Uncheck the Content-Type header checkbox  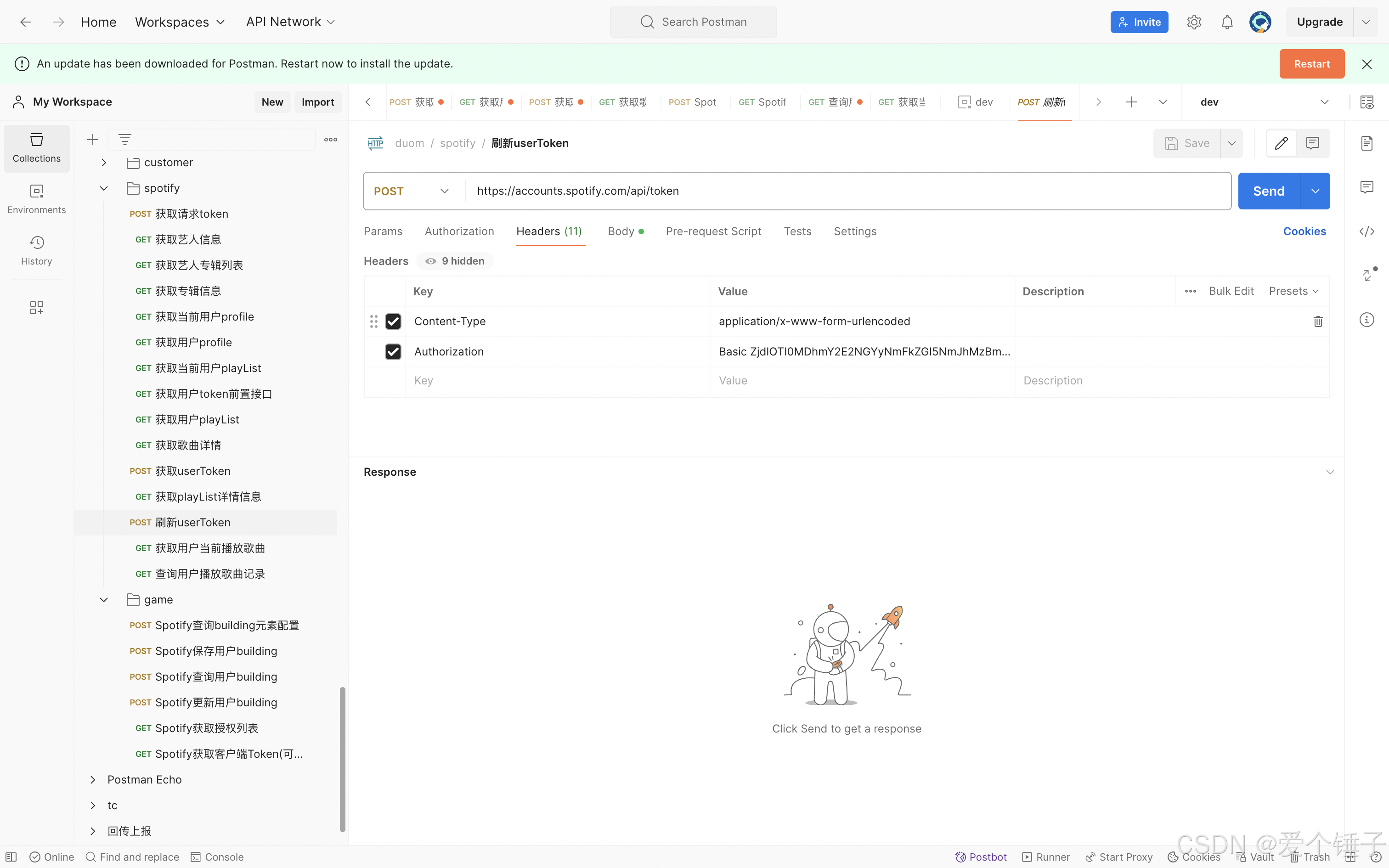[393, 321]
